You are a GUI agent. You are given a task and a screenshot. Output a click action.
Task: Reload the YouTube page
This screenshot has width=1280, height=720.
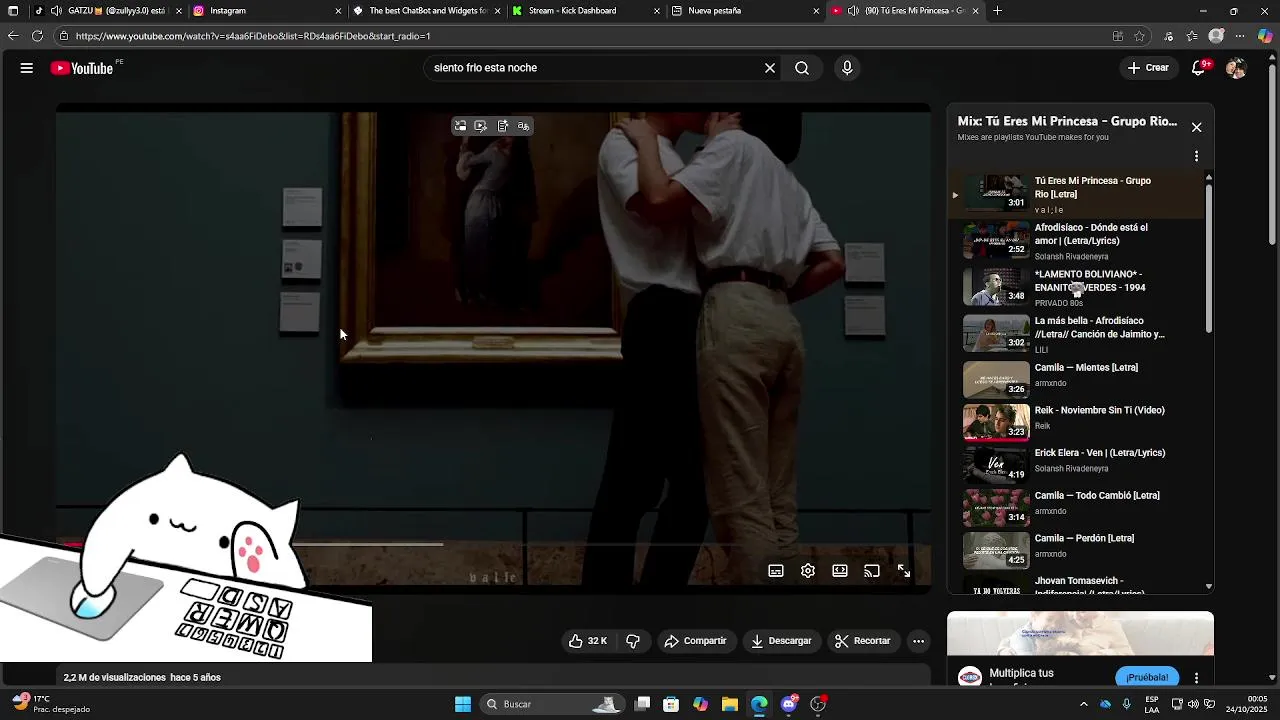pos(37,36)
